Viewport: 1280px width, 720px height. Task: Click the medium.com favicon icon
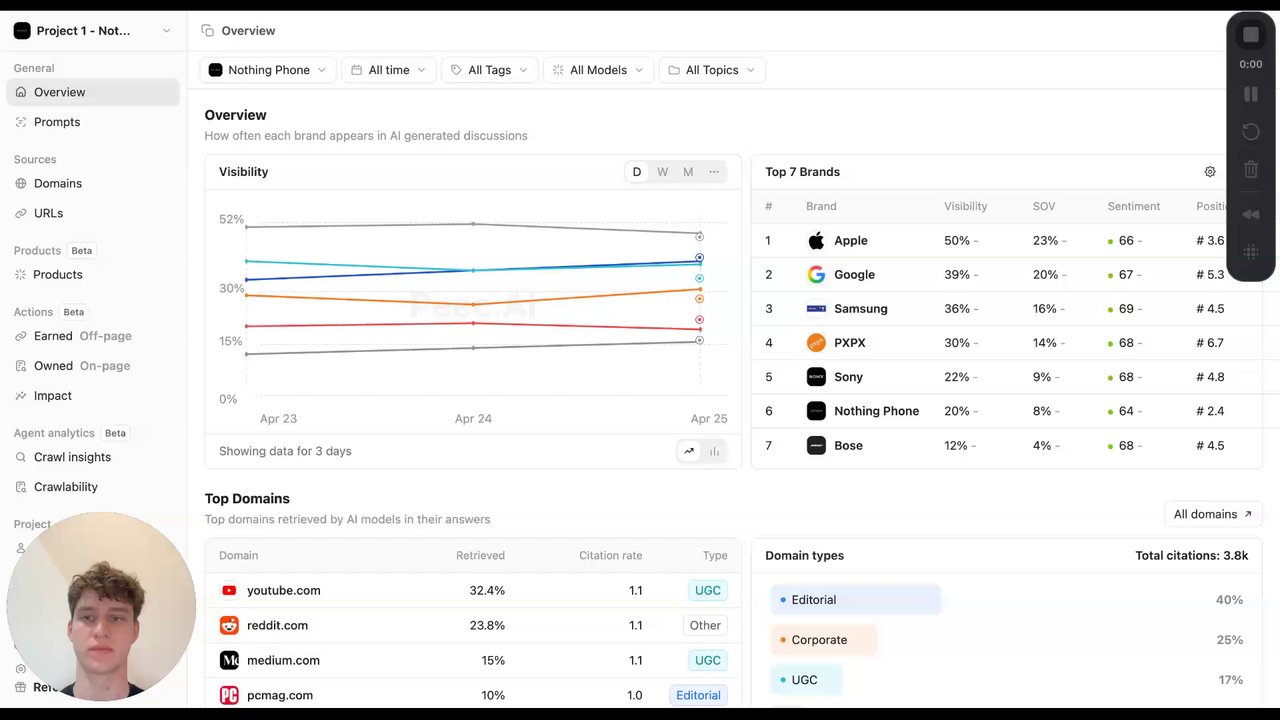[x=229, y=661]
